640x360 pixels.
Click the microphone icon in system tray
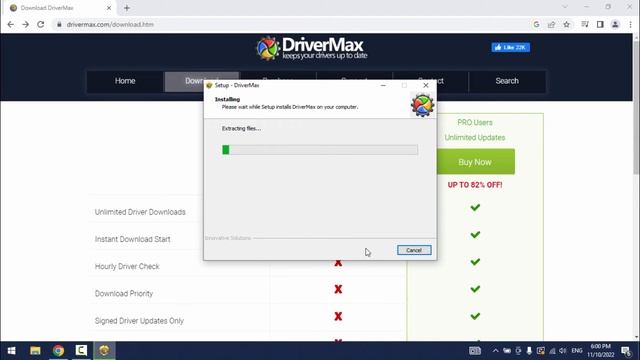529,351
